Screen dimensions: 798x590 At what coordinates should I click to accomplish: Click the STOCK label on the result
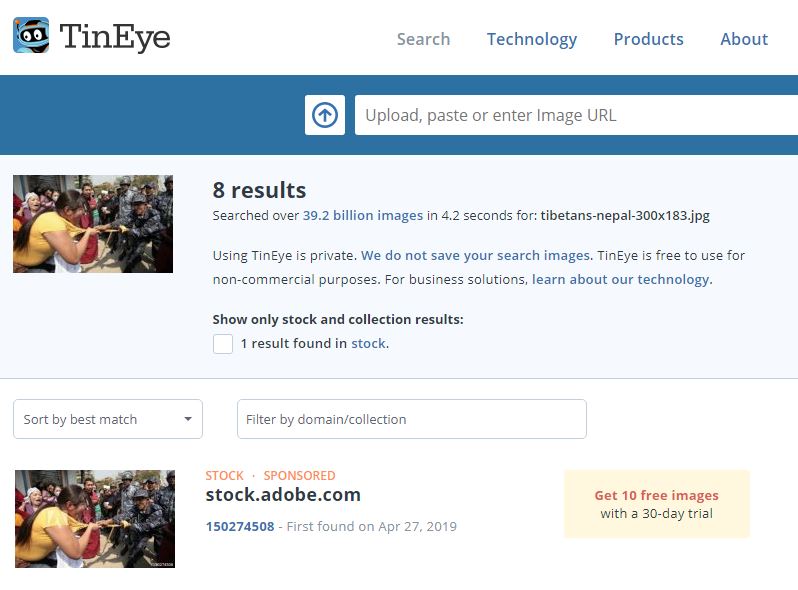(x=224, y=475)
